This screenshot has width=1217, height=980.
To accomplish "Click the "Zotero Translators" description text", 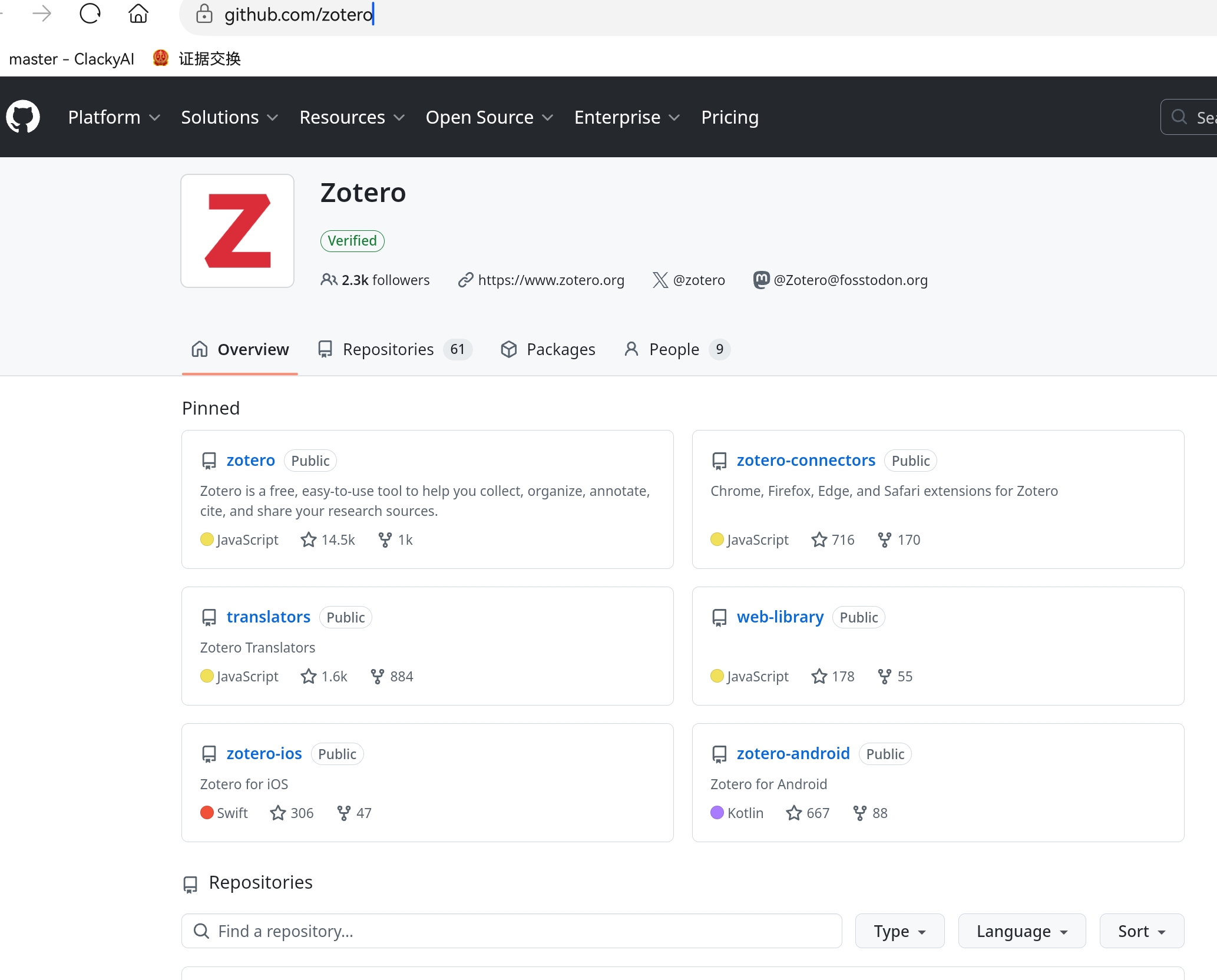I will (x=257, y=648).
